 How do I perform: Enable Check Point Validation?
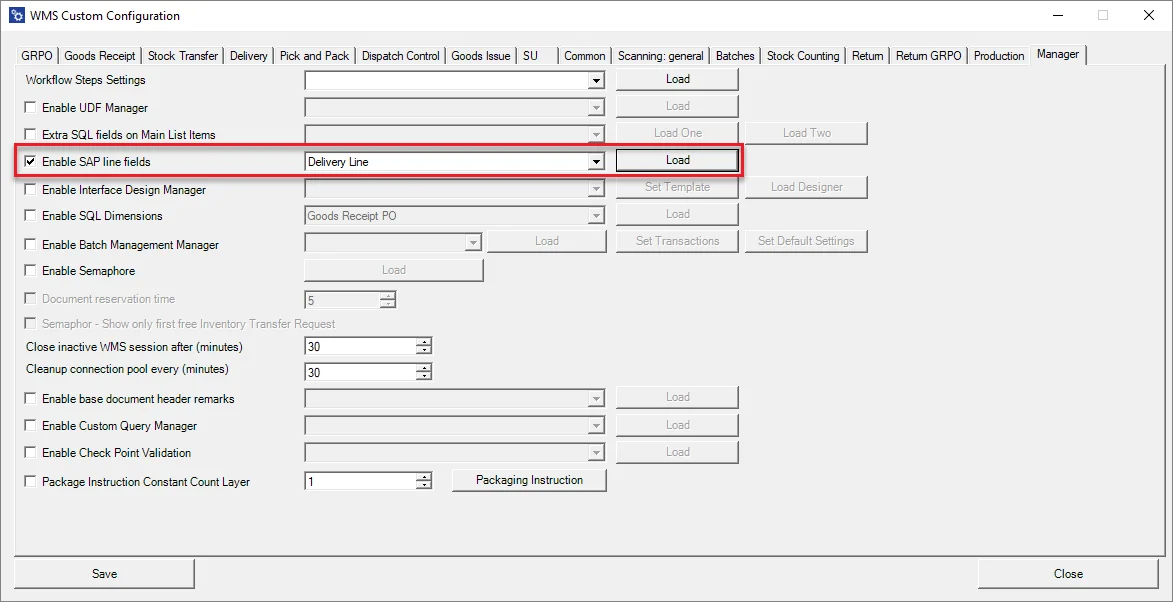click(29, 452)
